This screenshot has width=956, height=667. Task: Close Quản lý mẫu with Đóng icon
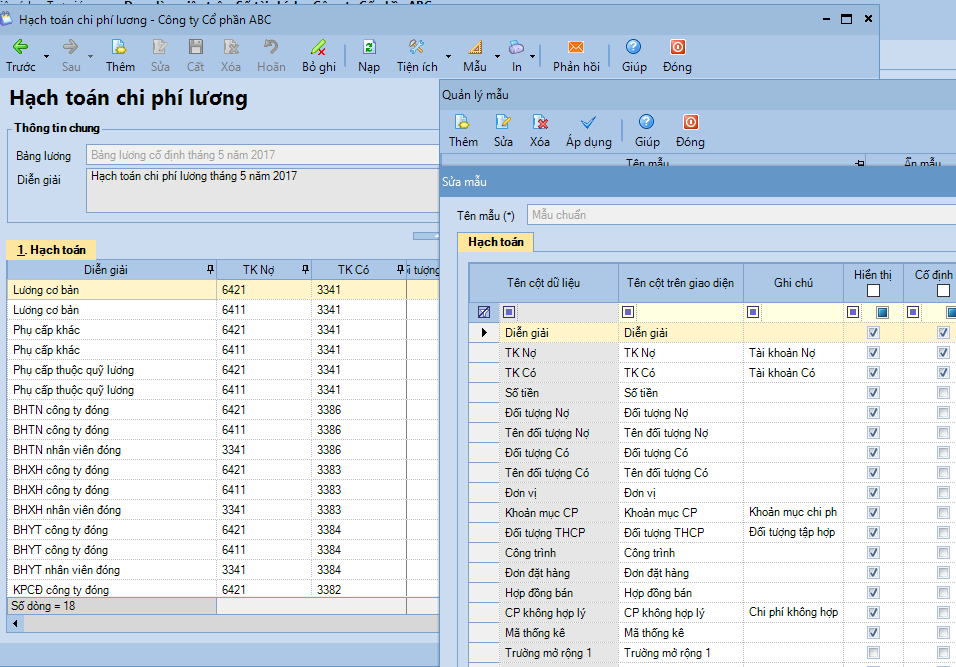690,123
